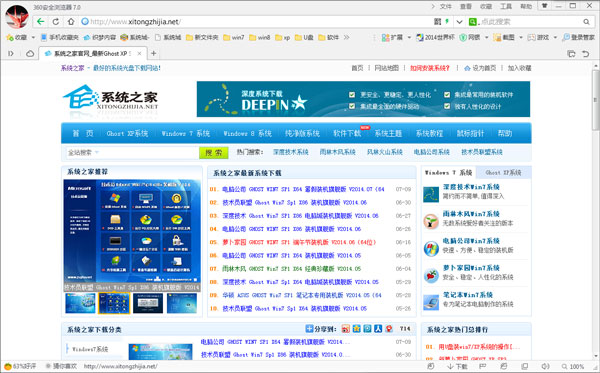Expand the 扩展 dropdown arrow
The height and width of the screenshot is (373, 600).
[x=409, y=37]
